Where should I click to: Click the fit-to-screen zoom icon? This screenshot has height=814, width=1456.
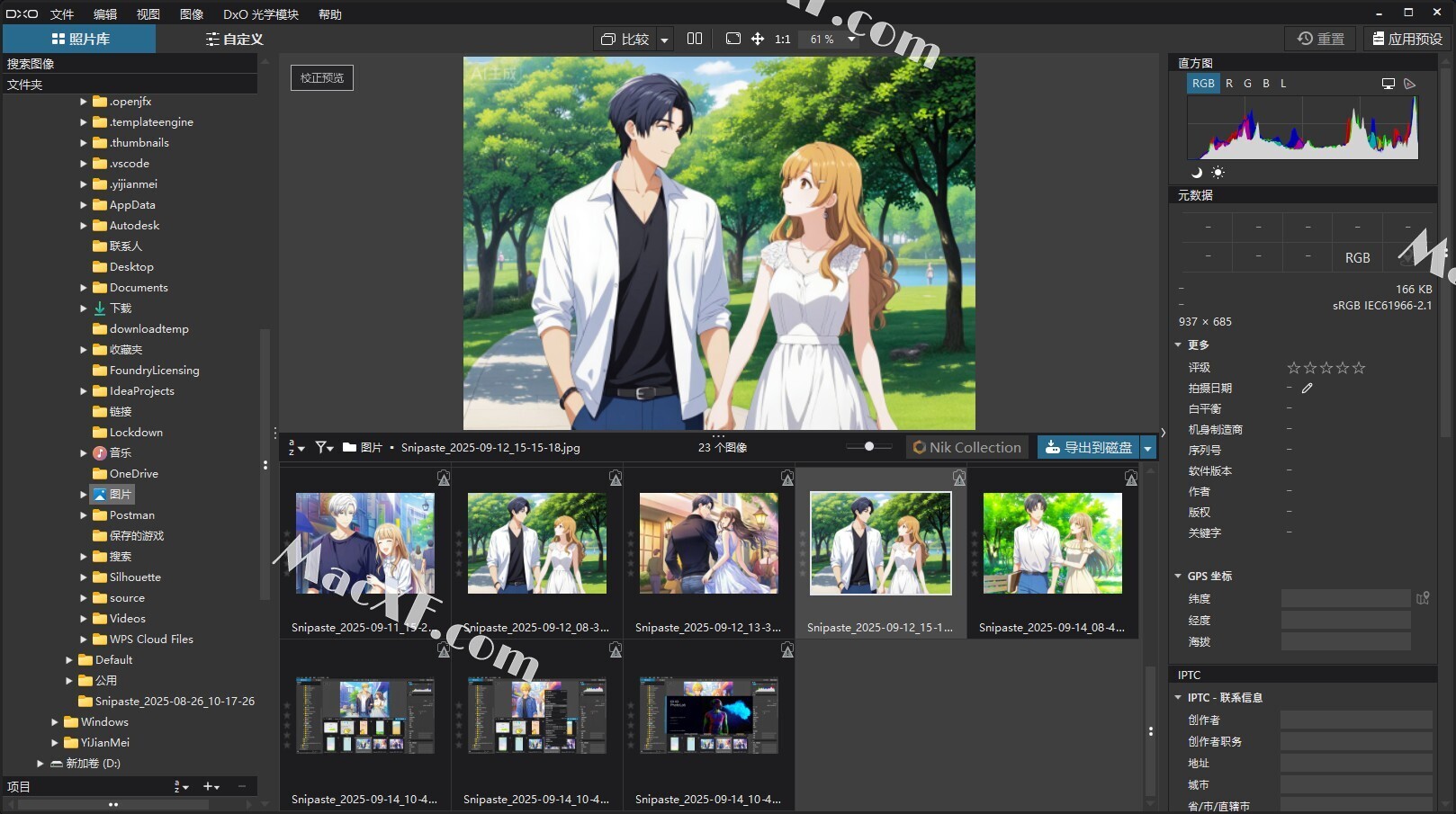(733, 39)
